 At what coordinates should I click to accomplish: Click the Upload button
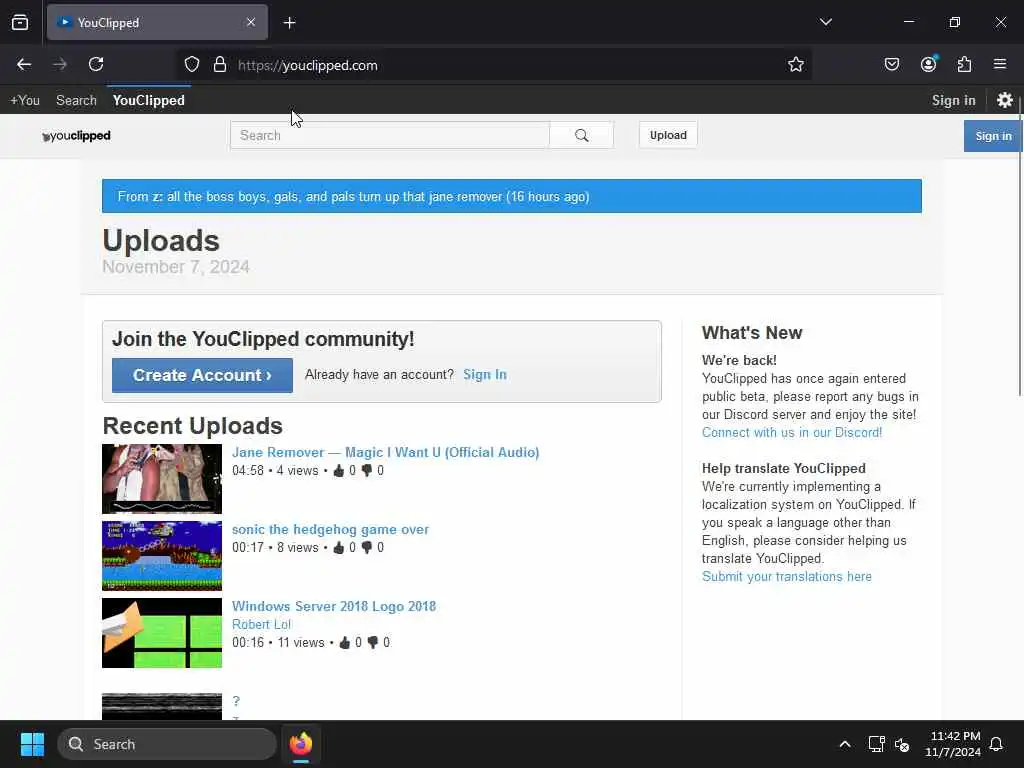click(x=668, y=135)
